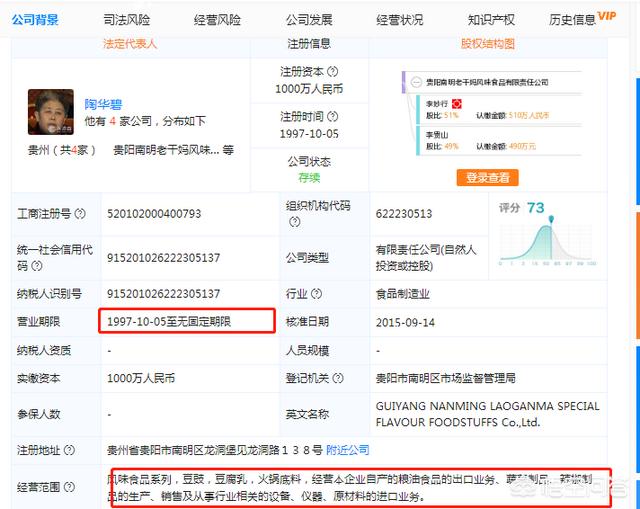Open the 附近公司 link
Viewport: 640px width, 509px height.
348,450
